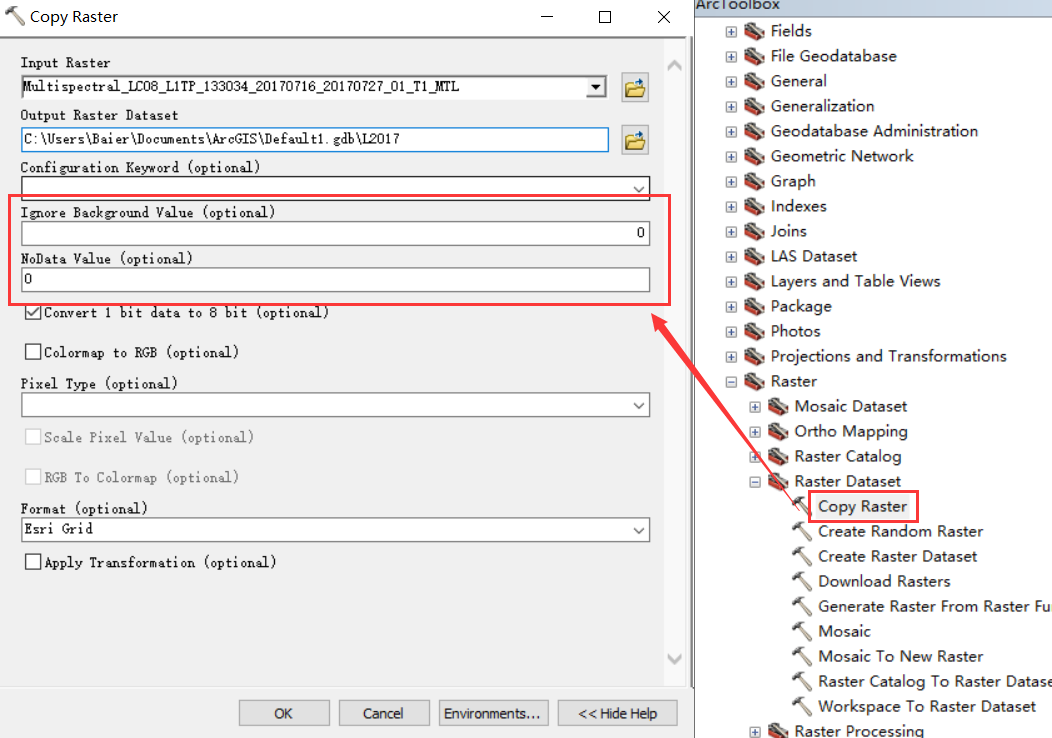
Task: Select the Download Rasters tool label
Action: (884, 581)
